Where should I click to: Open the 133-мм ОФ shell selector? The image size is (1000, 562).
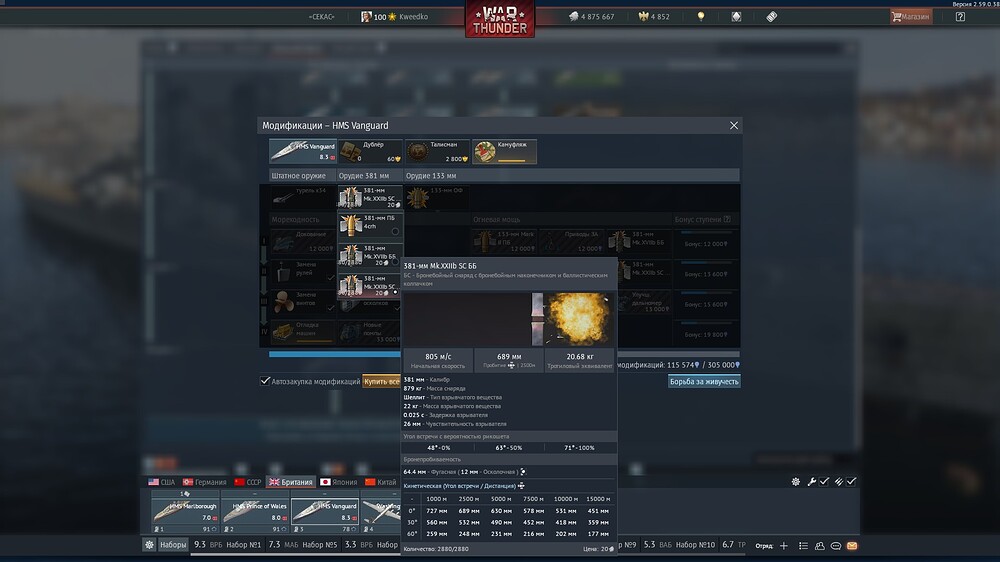click(x=438, y=197)
